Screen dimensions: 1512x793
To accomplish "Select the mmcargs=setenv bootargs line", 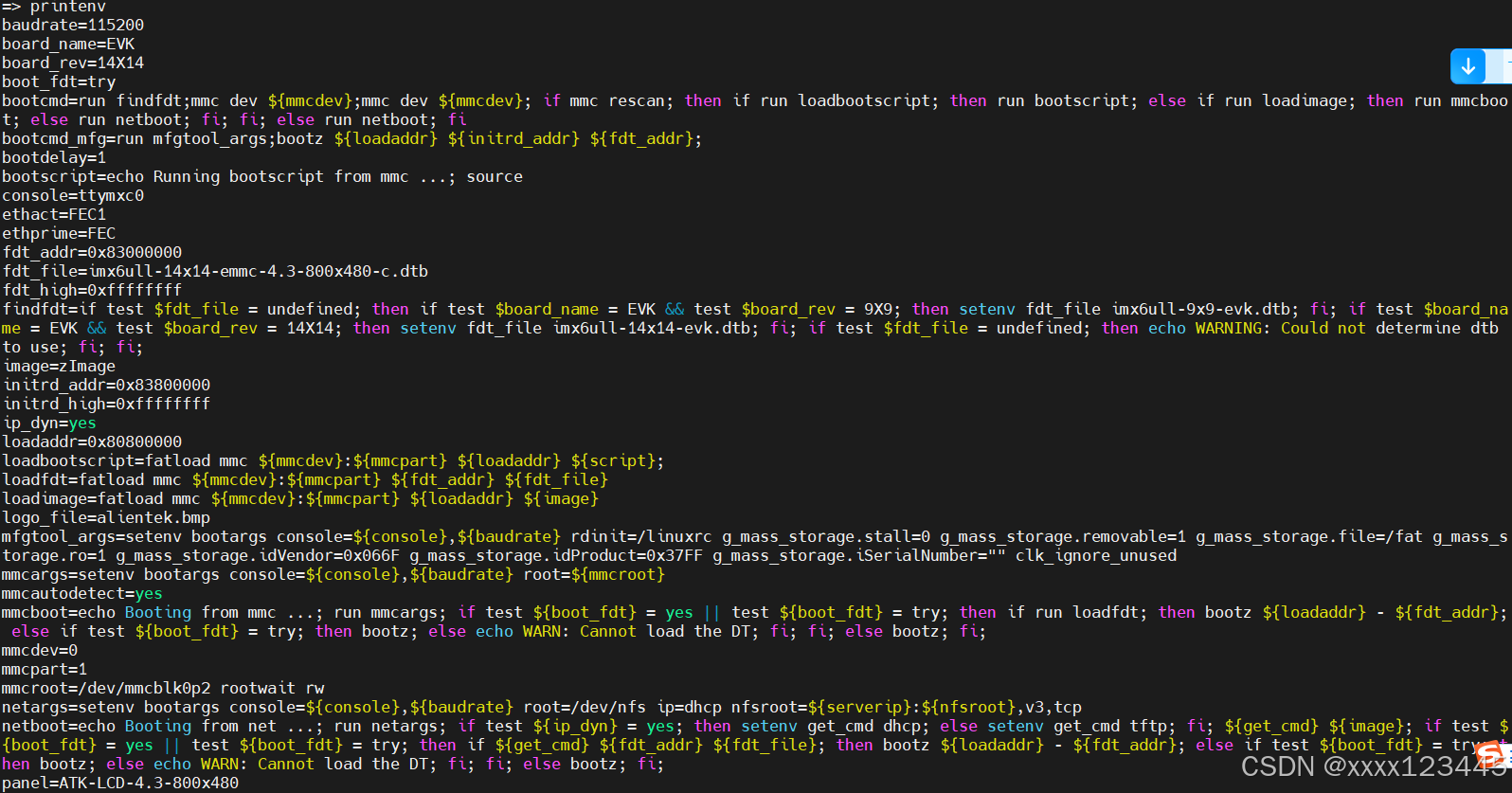I will pyautogui.click(x=333, y=574).
